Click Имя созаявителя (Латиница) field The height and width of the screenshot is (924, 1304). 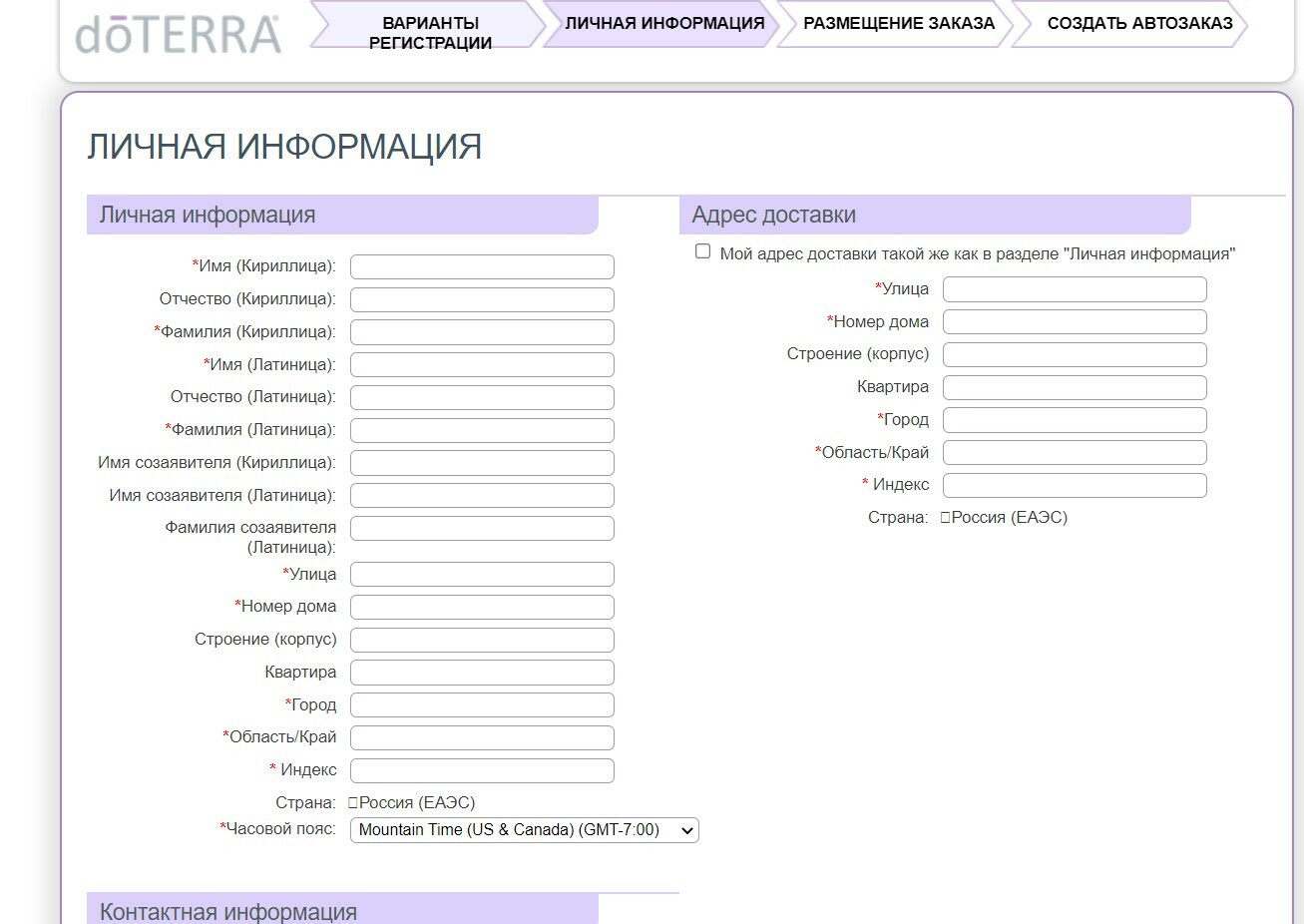[x=482, y=496]
